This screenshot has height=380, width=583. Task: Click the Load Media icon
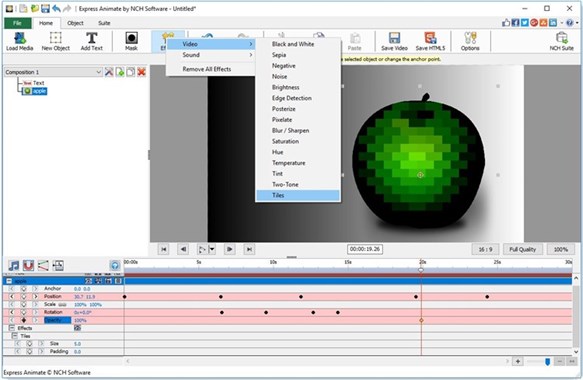pos(19,41)
